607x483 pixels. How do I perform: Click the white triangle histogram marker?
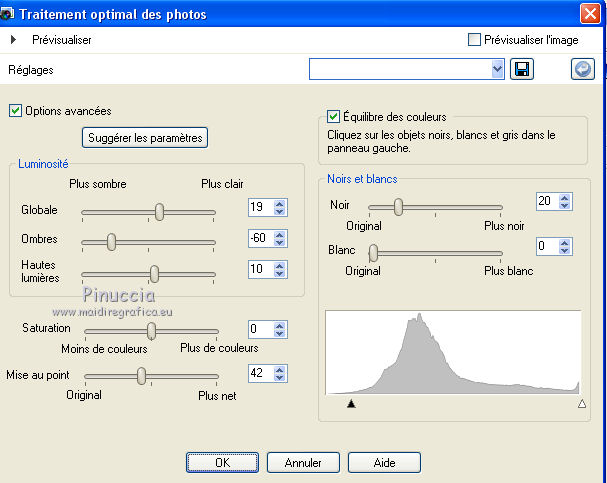pos(581,404)
